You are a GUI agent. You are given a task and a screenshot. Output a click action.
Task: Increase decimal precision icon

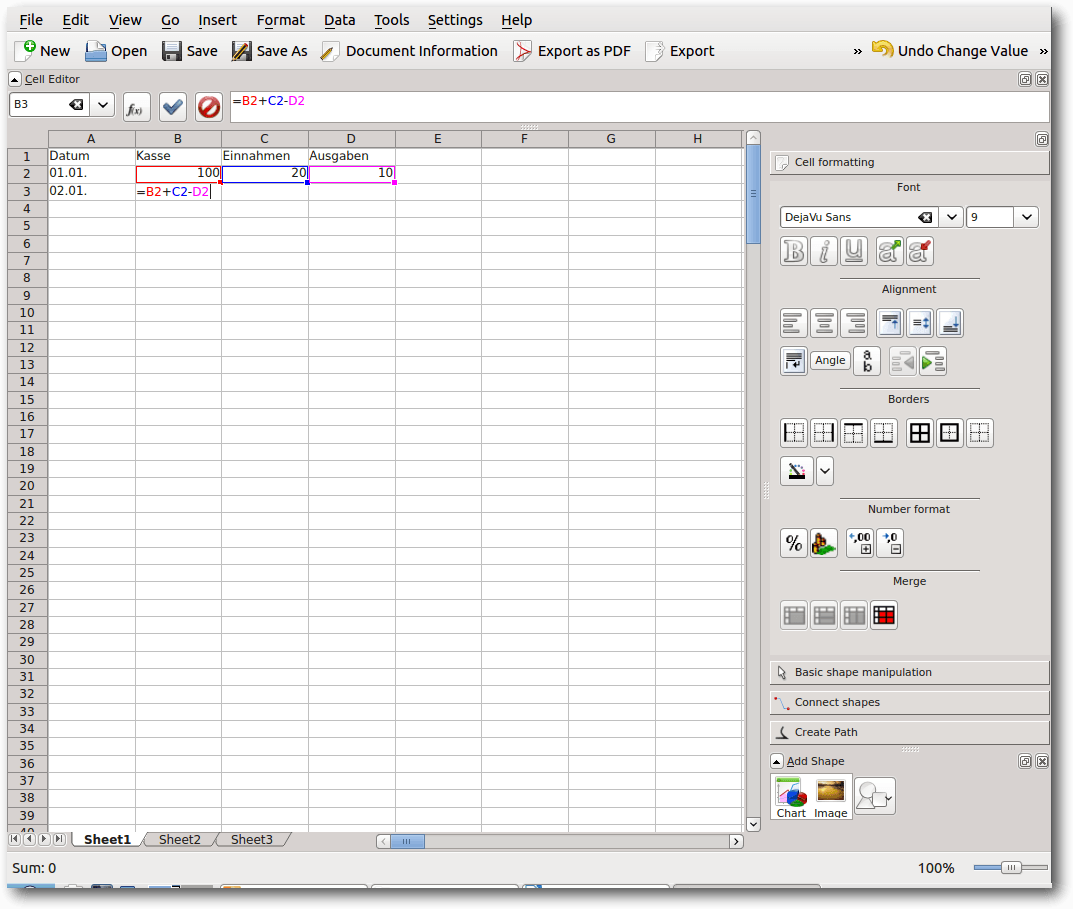point(860,543)
